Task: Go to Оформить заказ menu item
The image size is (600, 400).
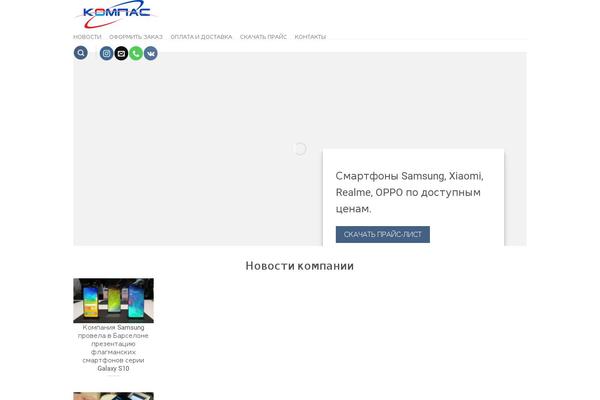Action: [136, 37]
